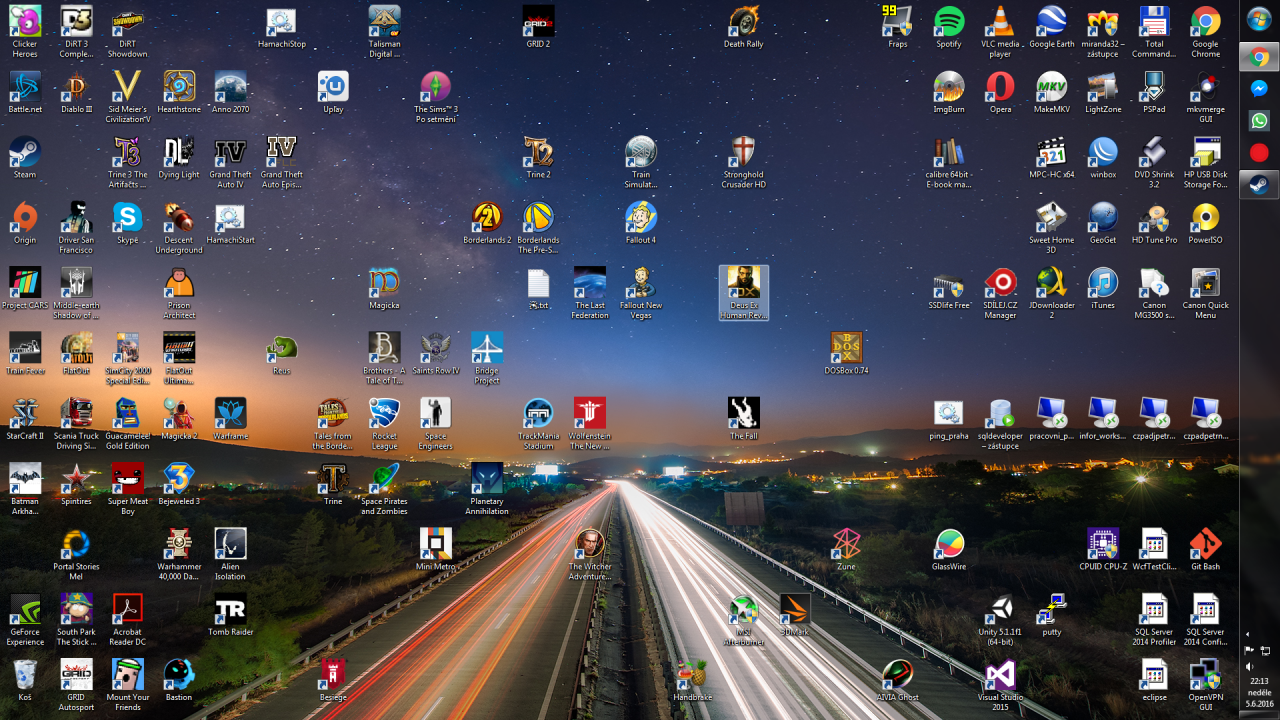Launch the DOSBox 0.74 shortcut
The image size is (1280, 720).
click(846, 355)
